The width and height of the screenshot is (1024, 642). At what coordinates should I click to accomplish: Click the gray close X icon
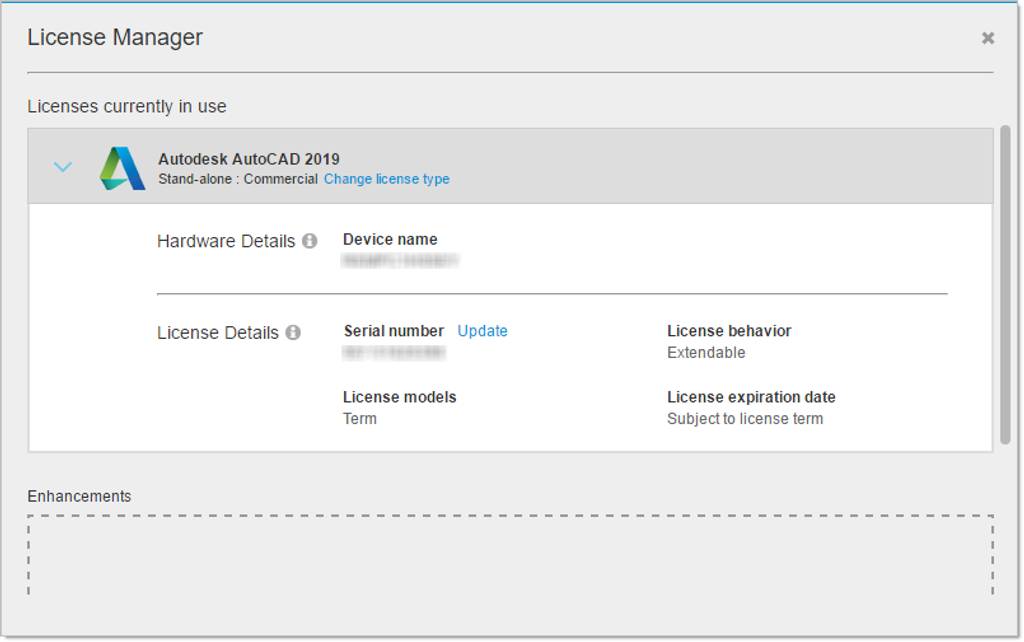click(x=987, y=37)
